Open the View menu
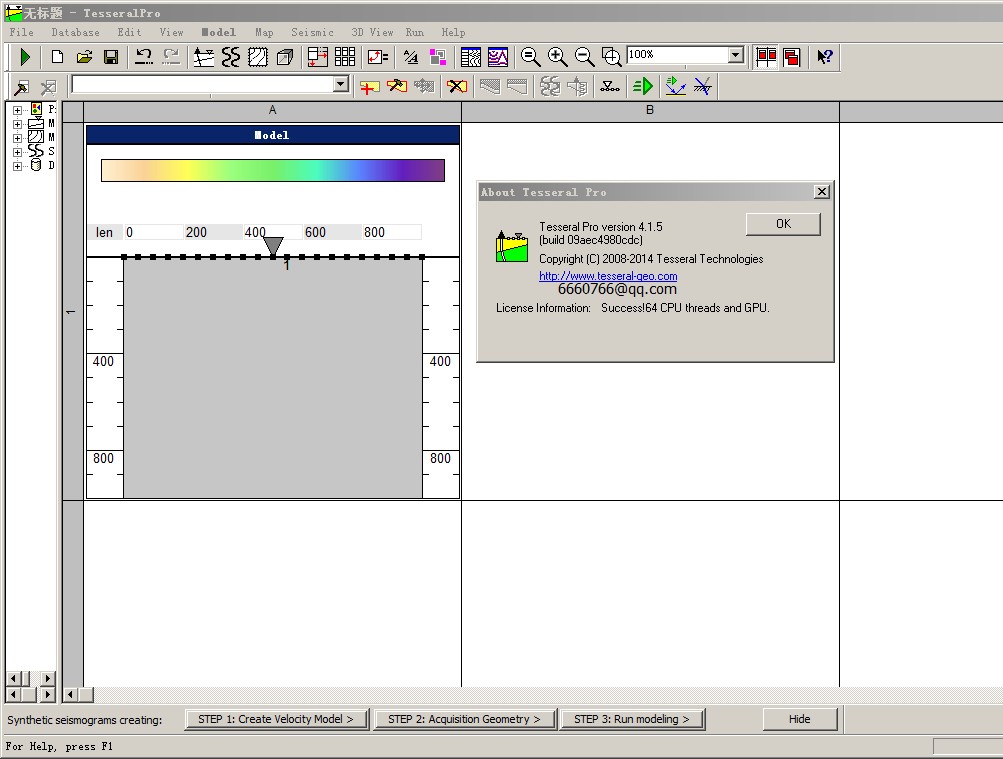Image resolution: width=1003 pixels, height=759 pixels. point(171,32)
